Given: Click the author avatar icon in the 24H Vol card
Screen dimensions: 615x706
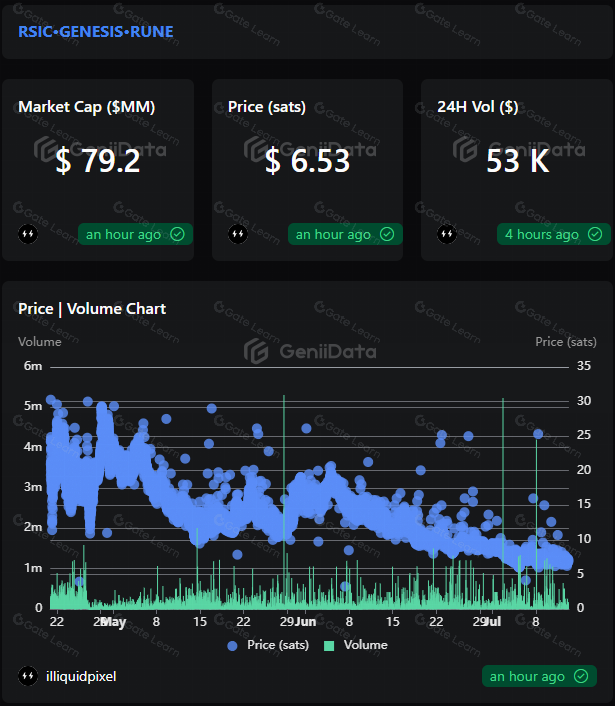Looking at the screenshot, I should point(447,234).
